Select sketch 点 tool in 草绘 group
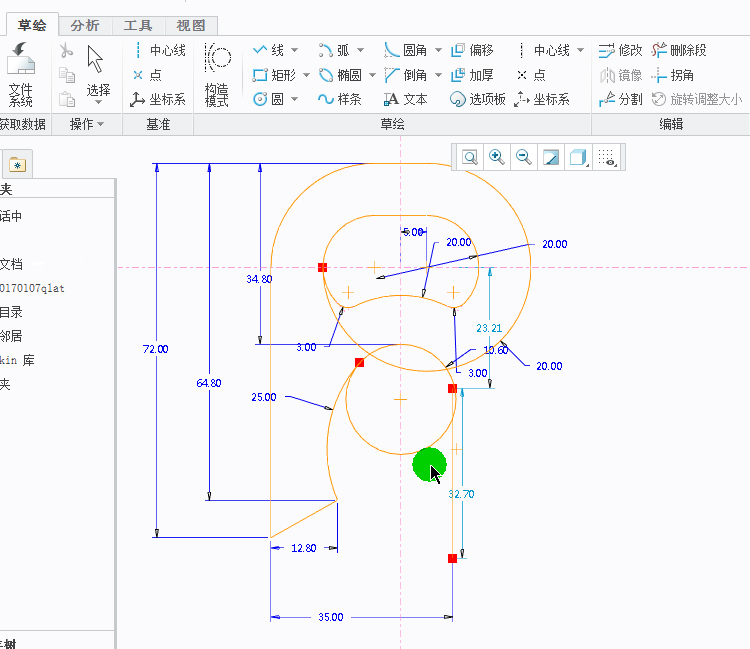Image resolution: width=750 pixels, height=649 pixels. [x=531, y=75]
